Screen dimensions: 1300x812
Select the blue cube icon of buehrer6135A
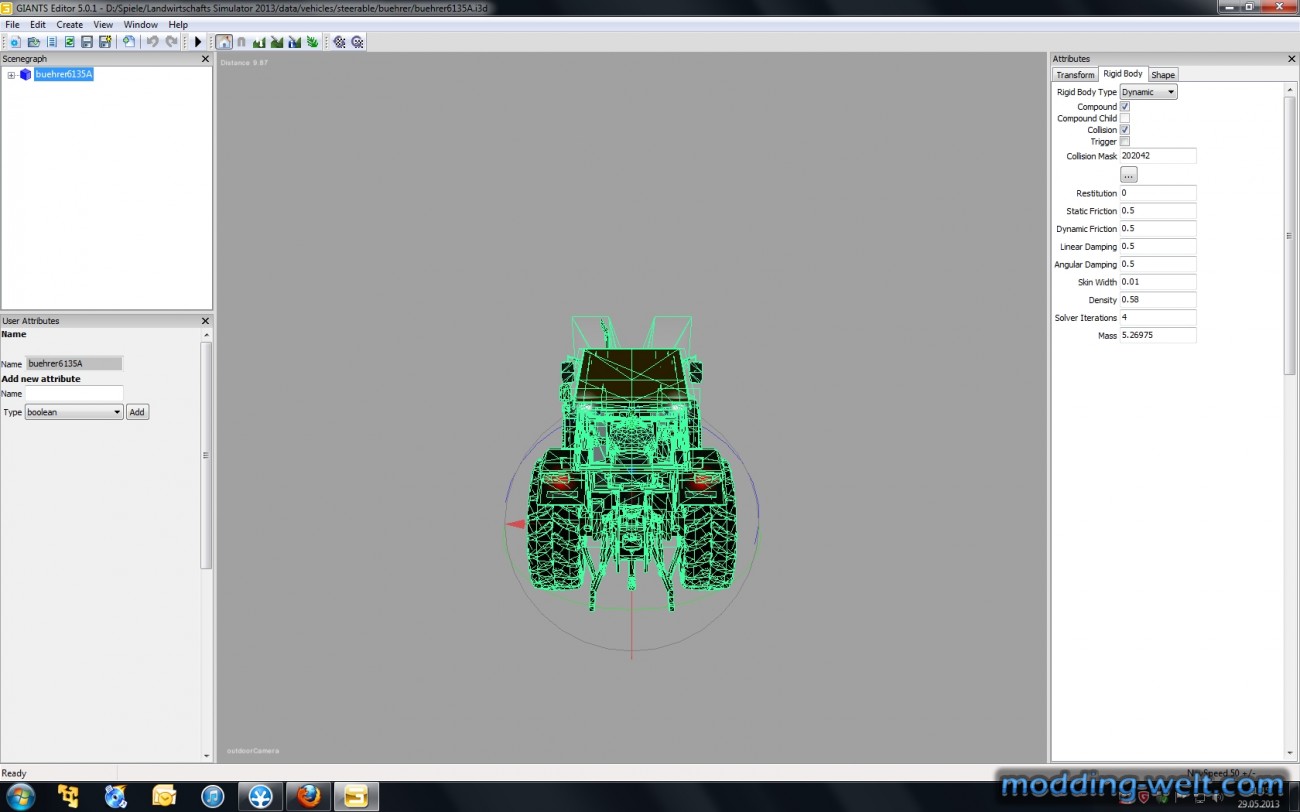tap(26, 74)
